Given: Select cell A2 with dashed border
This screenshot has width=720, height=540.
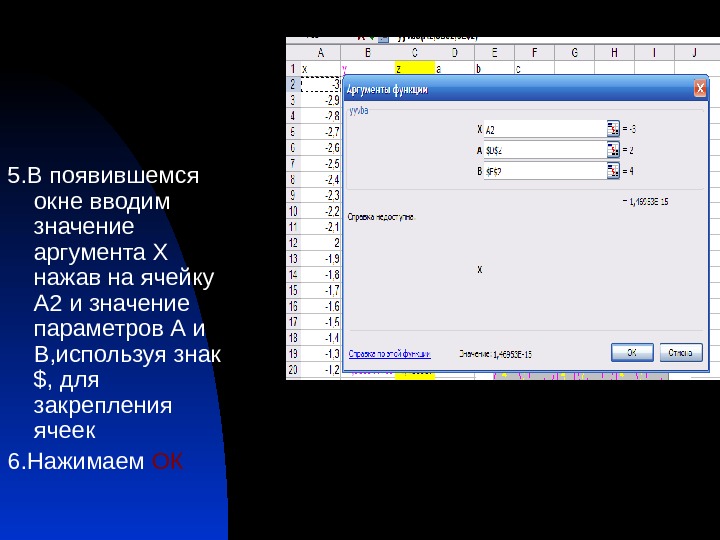Looking at the screenshot, I should tap(321, 84).
